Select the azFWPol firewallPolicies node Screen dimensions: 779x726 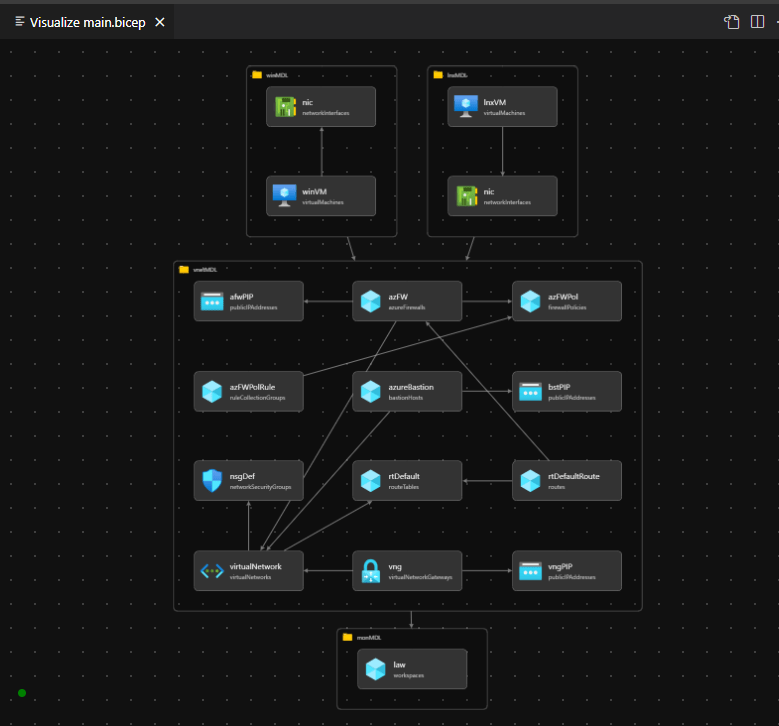pos(567,301)
